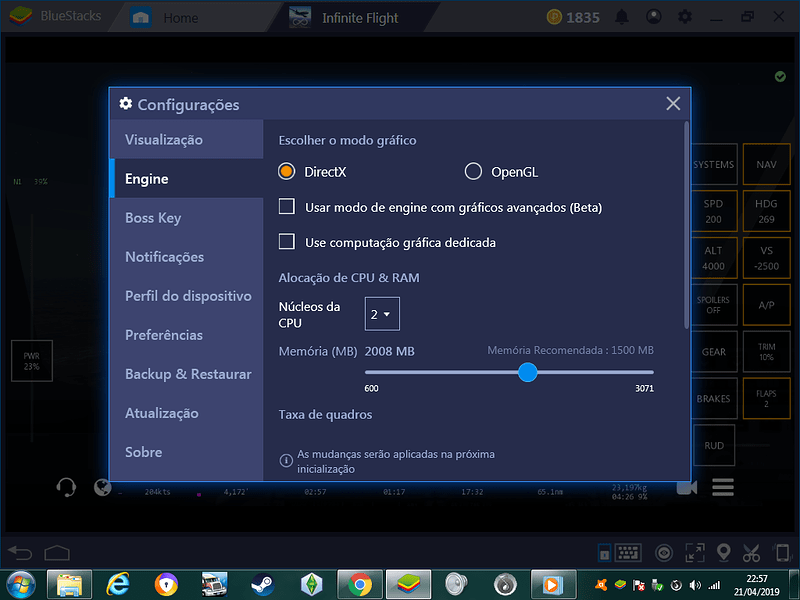
Task: Open the Infinite Flight hamburger menu
Action: pos(723,487)
